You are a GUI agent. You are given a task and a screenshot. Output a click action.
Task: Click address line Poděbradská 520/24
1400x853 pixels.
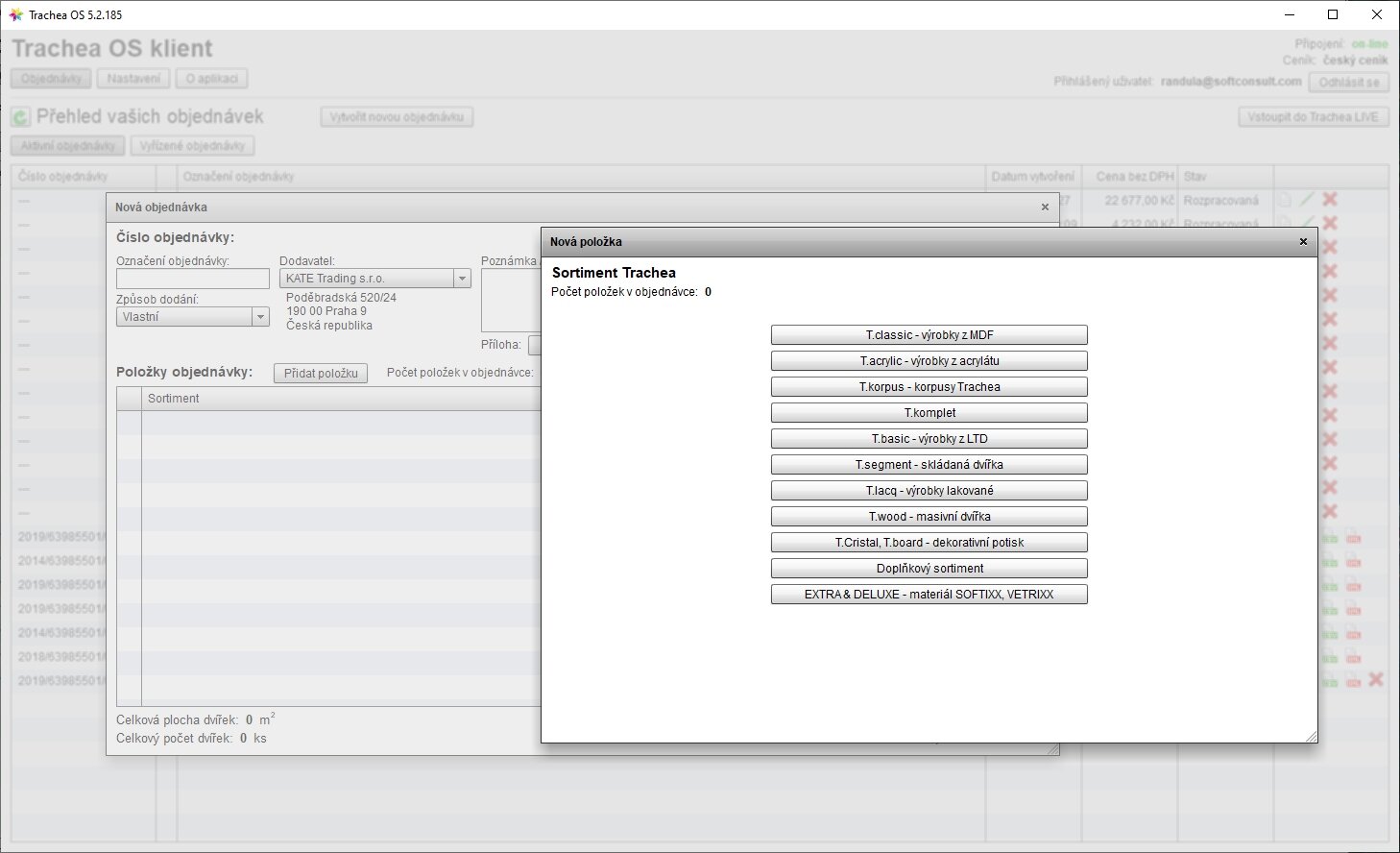point(341,298)
